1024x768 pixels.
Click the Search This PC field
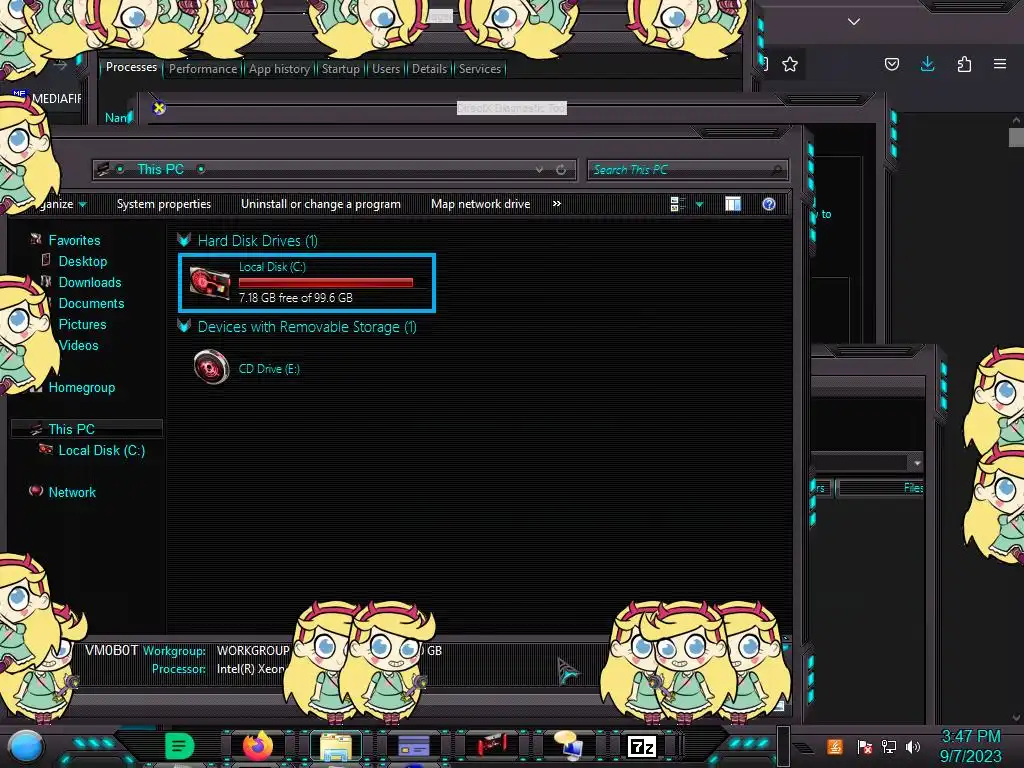pyautogui.click(x=687, y=170)
